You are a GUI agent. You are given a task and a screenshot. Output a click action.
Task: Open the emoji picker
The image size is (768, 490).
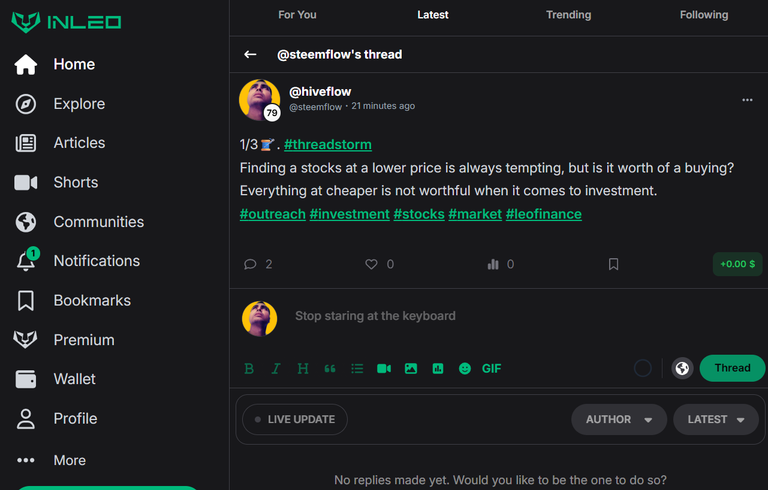[x=465, y=368]
